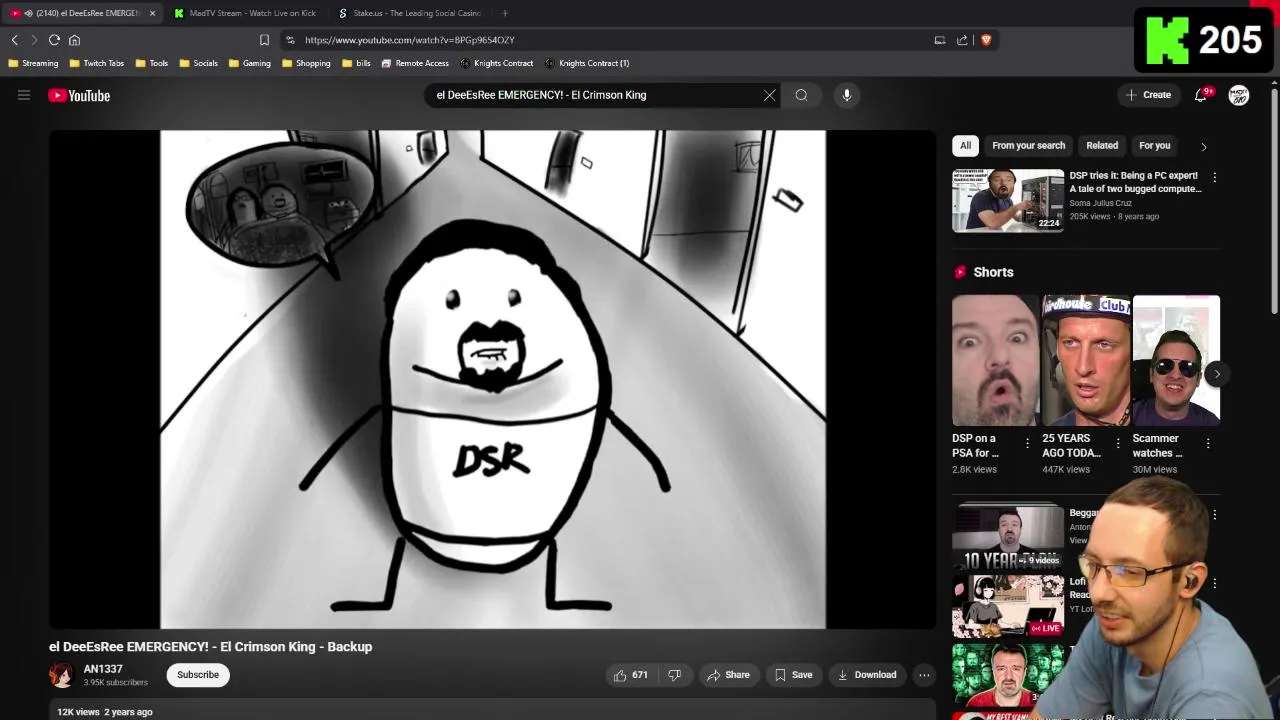The image size is (1280, 720).
Task: Open the AN1337 channel name link
Action: pyautogui.click(x=103, y=669)
